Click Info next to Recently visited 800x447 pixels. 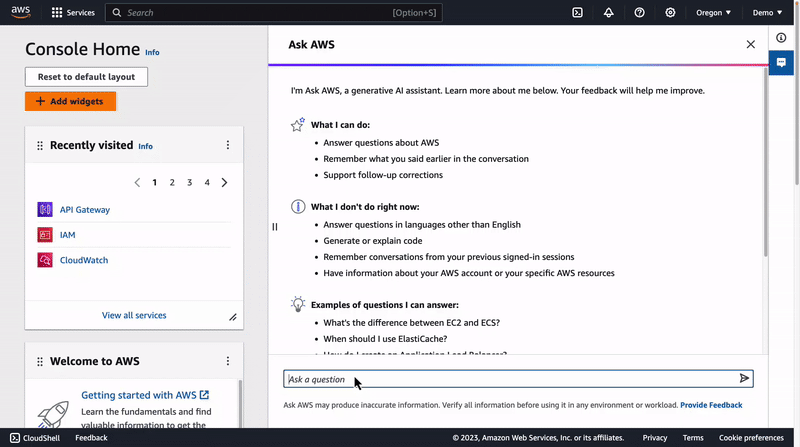coord(145,146)
